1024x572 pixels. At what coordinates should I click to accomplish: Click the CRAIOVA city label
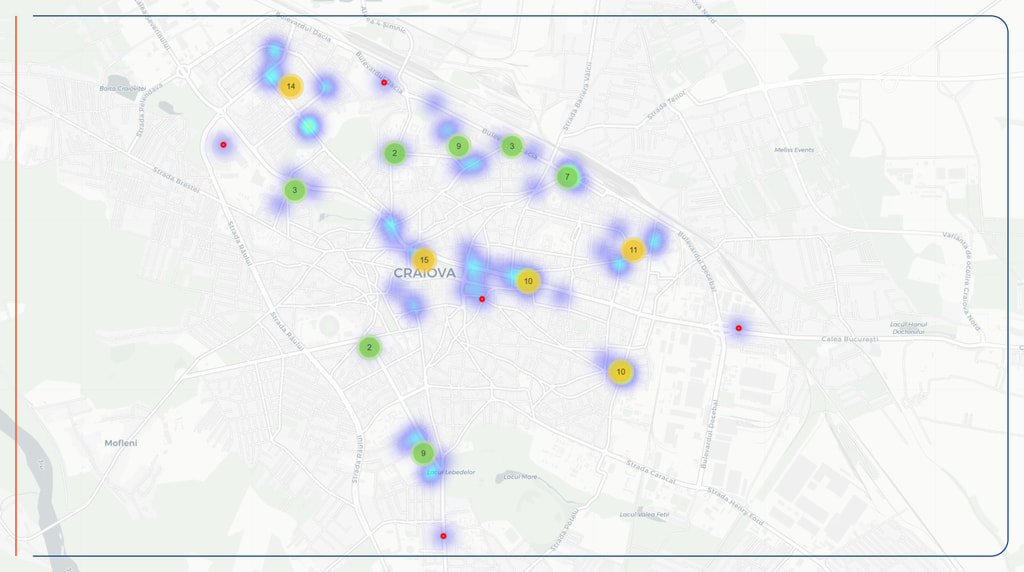(424, 274)
